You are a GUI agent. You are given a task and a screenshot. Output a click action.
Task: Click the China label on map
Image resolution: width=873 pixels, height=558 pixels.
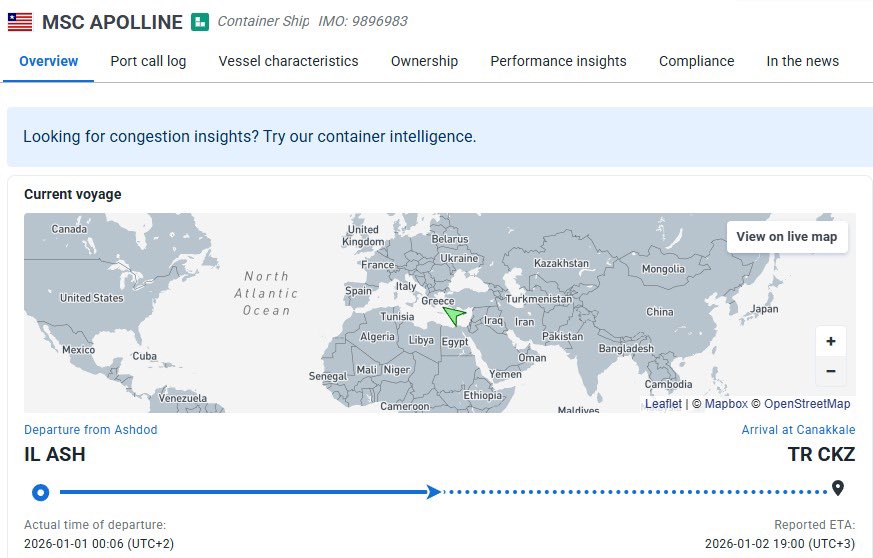coord(660,312)
